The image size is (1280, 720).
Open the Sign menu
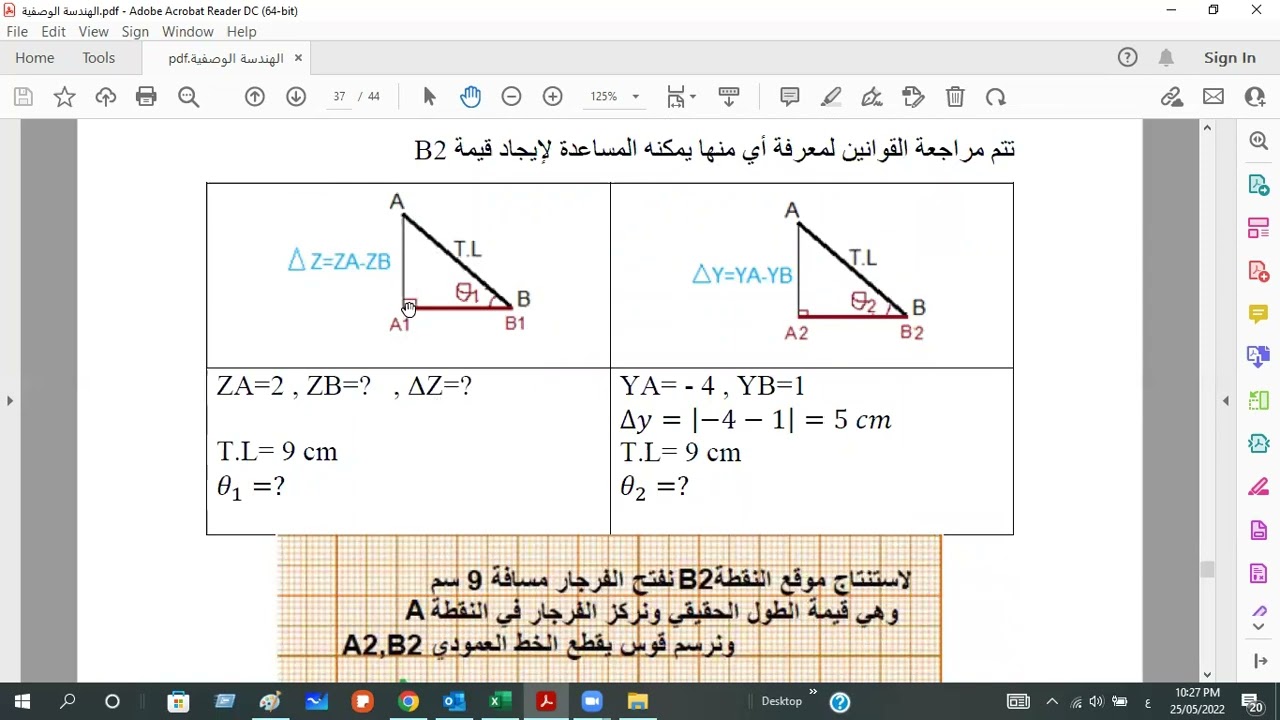coord(135,32)
